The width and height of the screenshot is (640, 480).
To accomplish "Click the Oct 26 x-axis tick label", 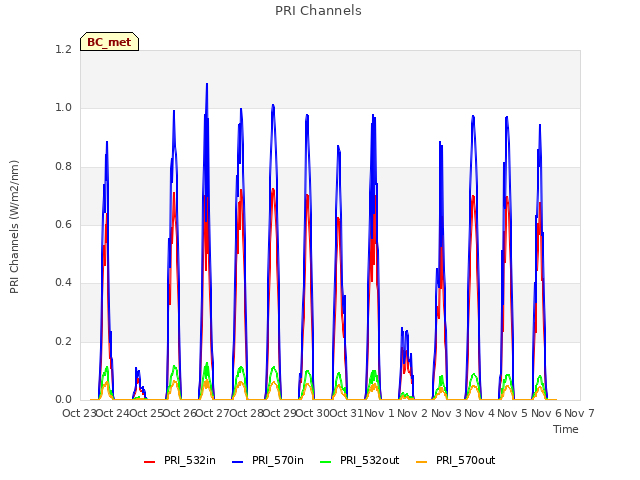I will point(179,413).
